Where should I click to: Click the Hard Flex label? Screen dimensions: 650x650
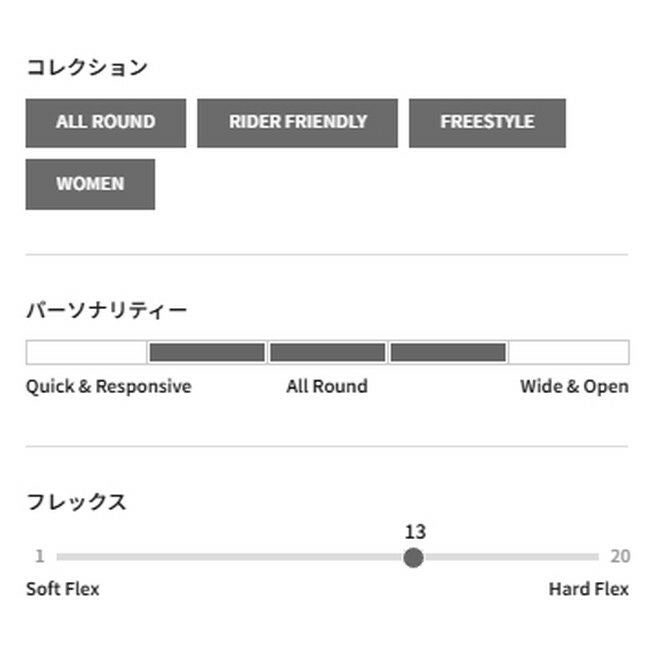(x=588, y=588)
